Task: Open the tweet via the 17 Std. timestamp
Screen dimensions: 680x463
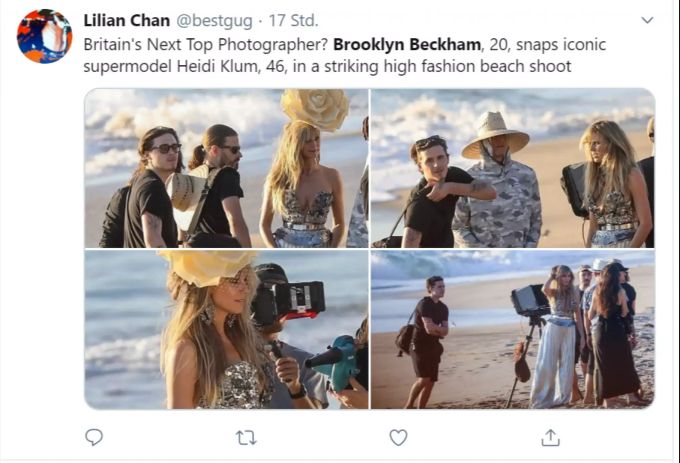Action: tap(293, 20)
